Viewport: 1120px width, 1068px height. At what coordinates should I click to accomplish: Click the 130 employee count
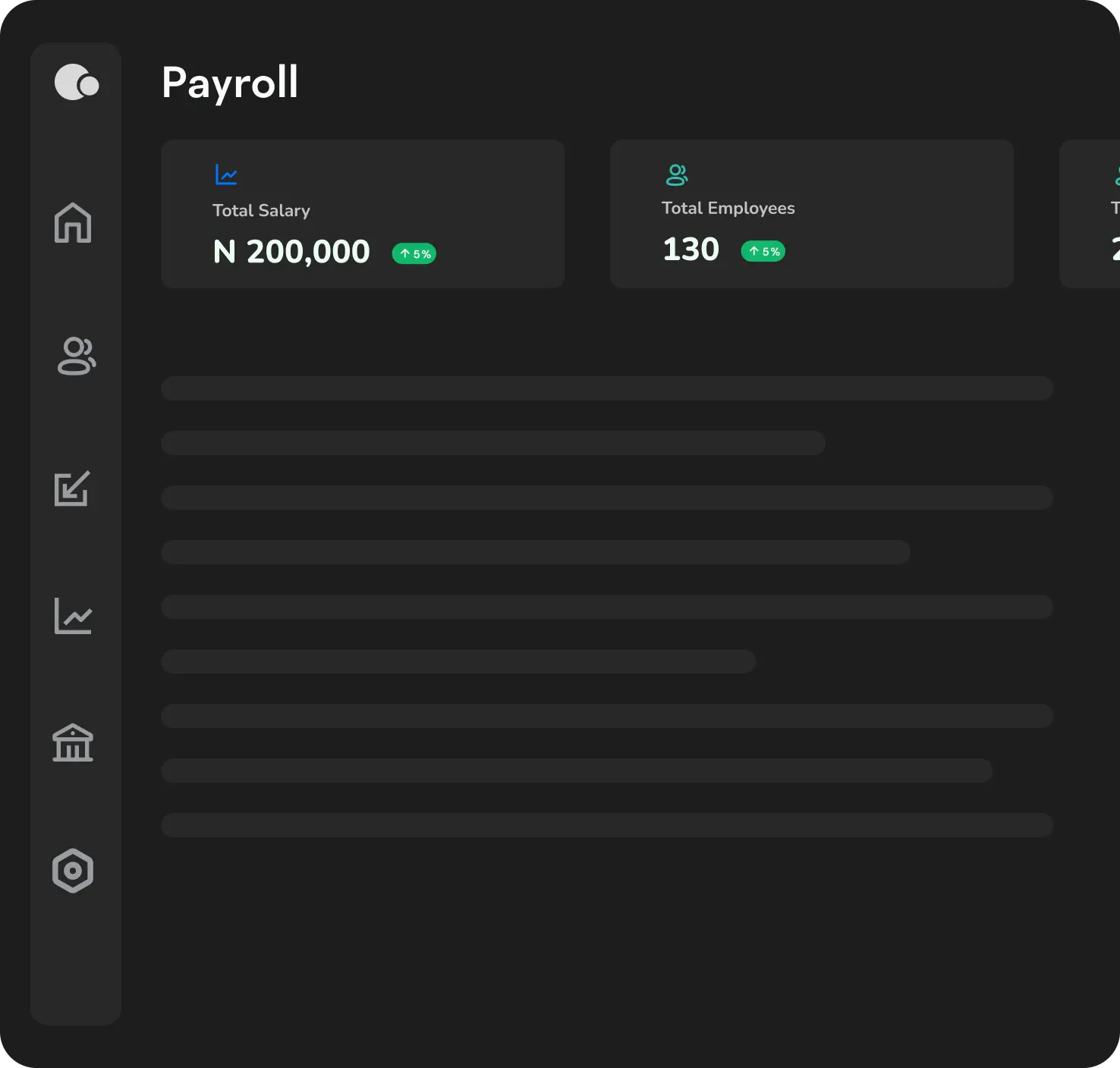tap(691, 250)
